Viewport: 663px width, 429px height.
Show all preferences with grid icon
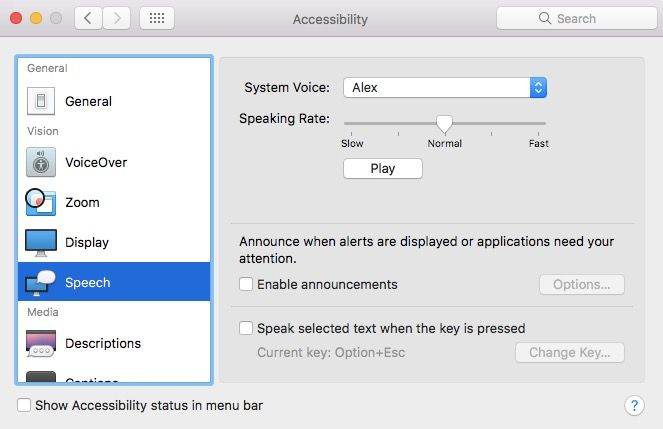[x=157, y=18]
